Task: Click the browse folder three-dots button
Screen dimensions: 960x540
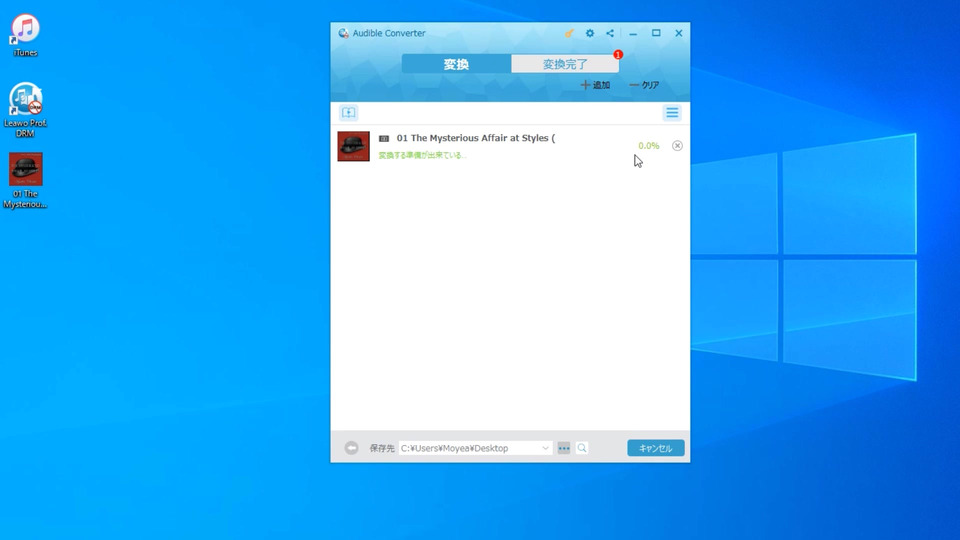Action: (564, 448)
